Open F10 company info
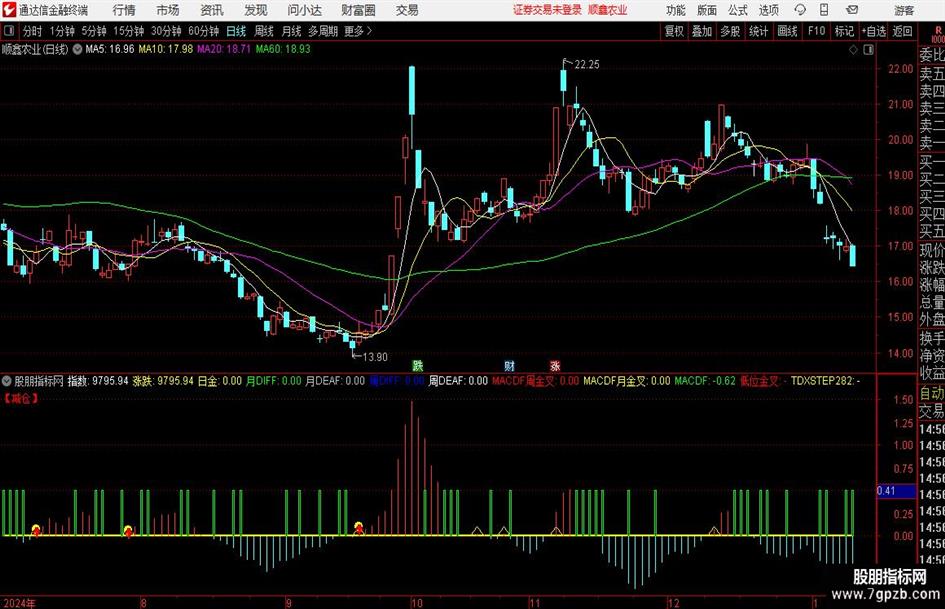This screenshot has height=609, width=945. click(x=817, y=31)
